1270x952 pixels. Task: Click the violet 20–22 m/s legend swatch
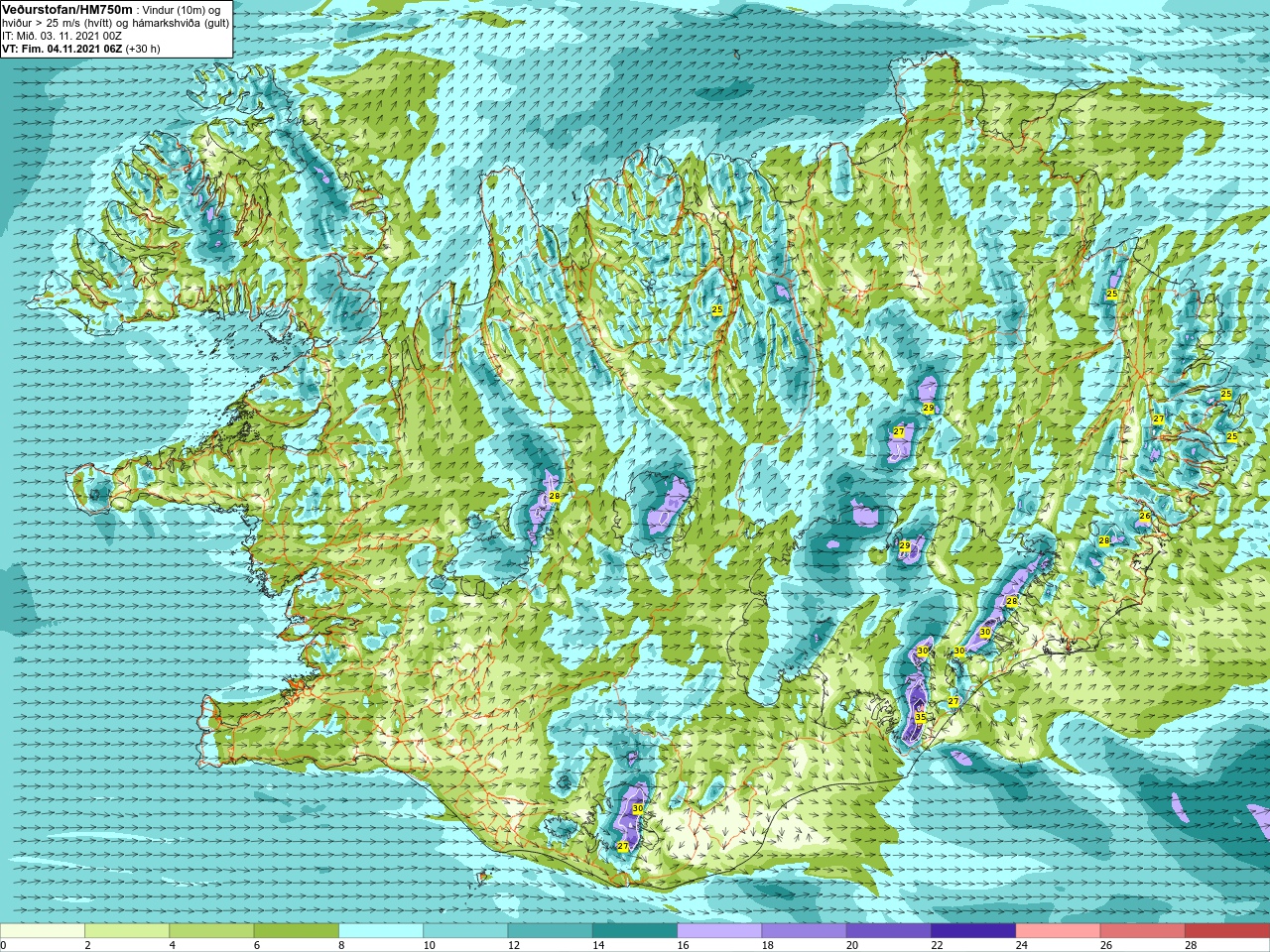pyautogui.click(x=889, y=931)
